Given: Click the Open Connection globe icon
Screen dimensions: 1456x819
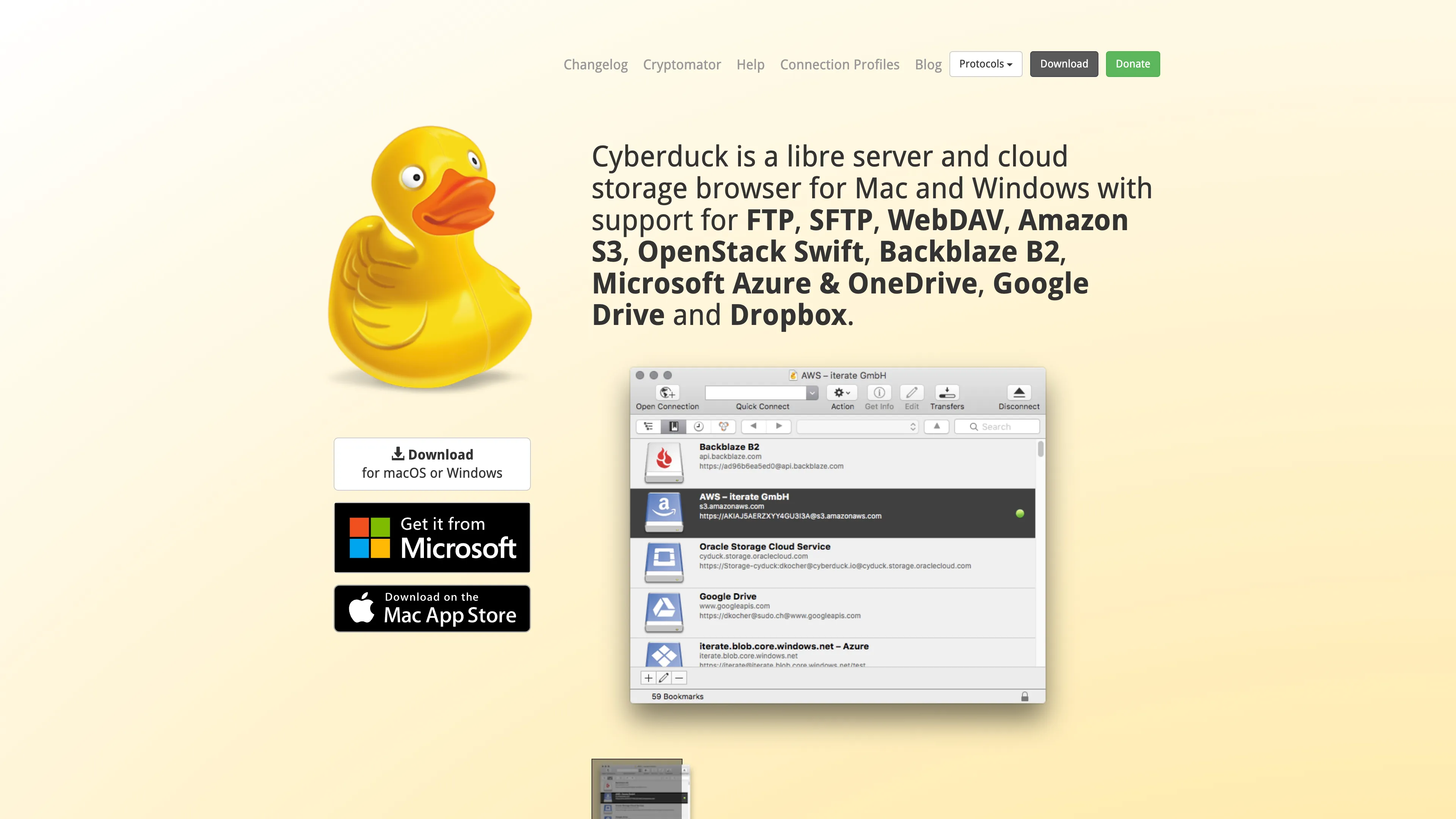Looking at the screenshot, I should coord(667,392).
